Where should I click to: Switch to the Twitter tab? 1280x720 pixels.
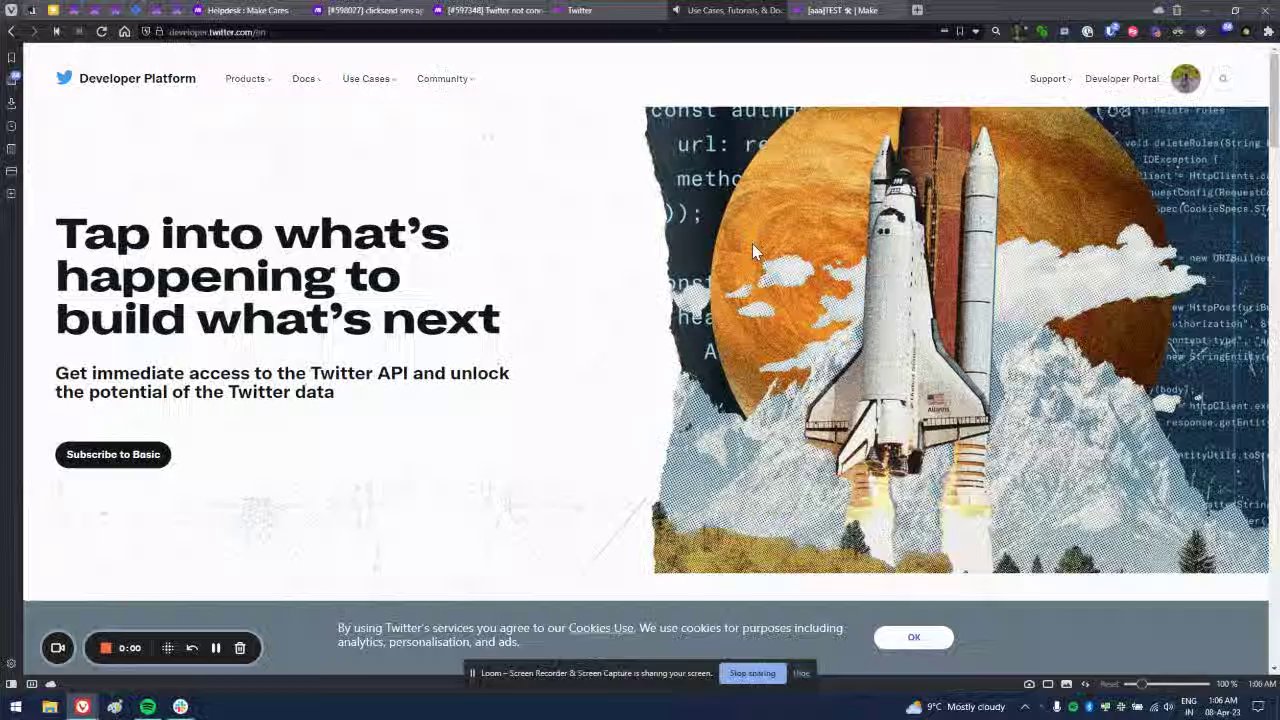[x=608, y=10]
